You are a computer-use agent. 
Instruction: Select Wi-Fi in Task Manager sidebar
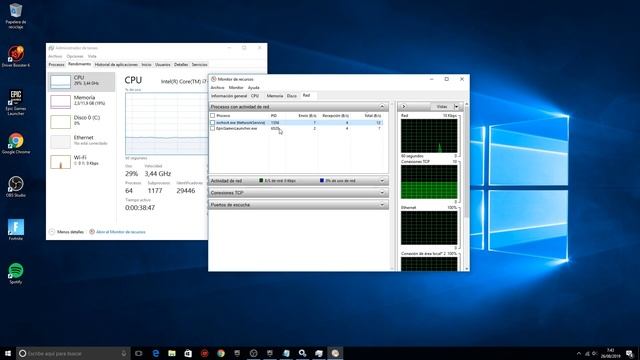[82, 161]
